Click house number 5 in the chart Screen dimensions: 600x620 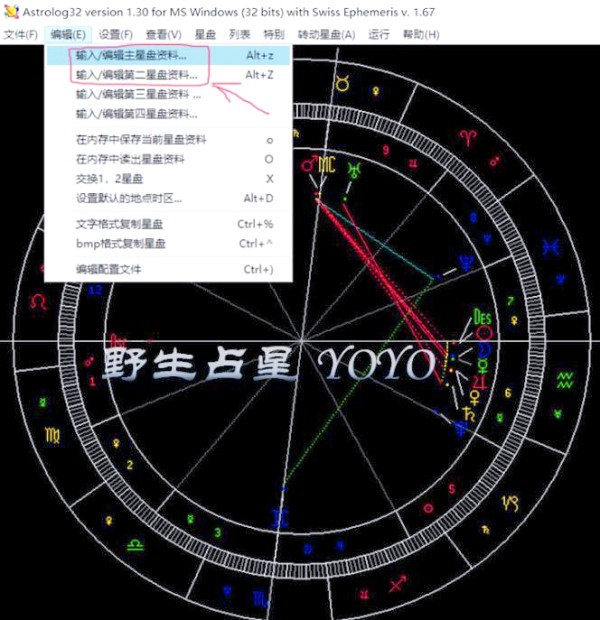452,489
